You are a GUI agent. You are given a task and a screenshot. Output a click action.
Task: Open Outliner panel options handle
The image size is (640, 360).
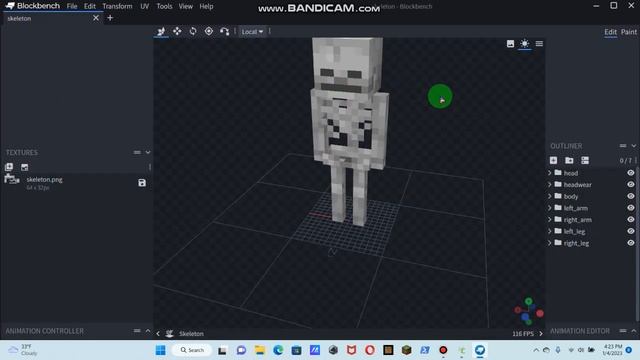click(622, 146)
